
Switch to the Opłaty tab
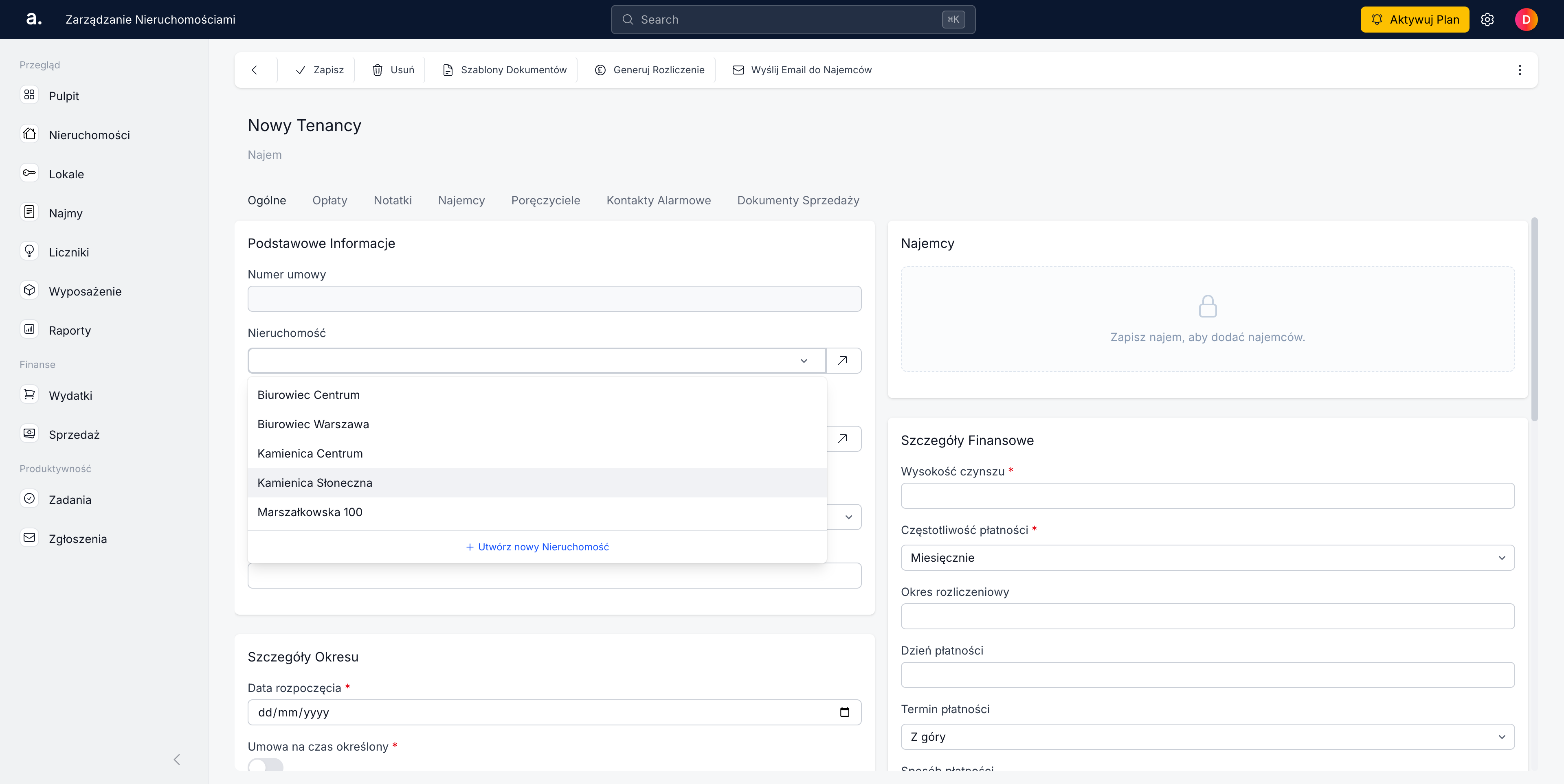329,200
